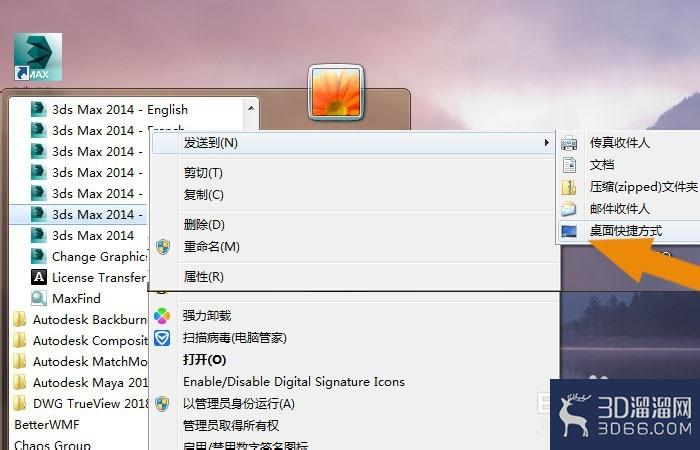The image size is (700, 450).
Task: Click the icon beside 3ds Max 2014 - English
Action: pos(38,109)
